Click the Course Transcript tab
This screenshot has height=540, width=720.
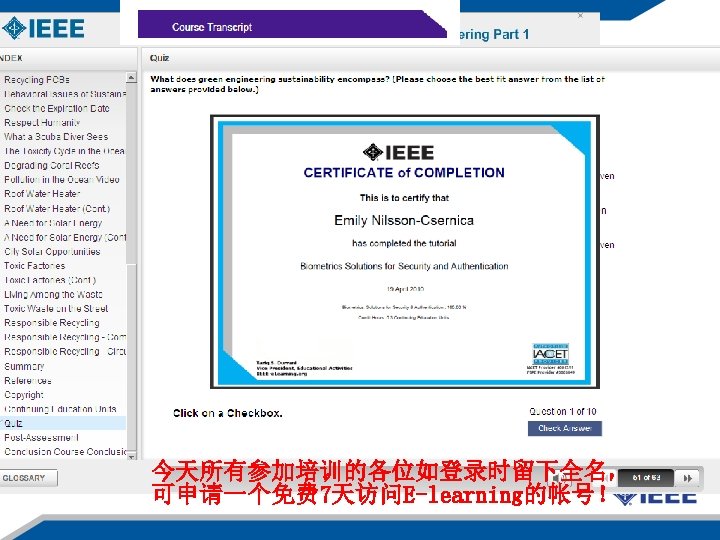point(292,26)
